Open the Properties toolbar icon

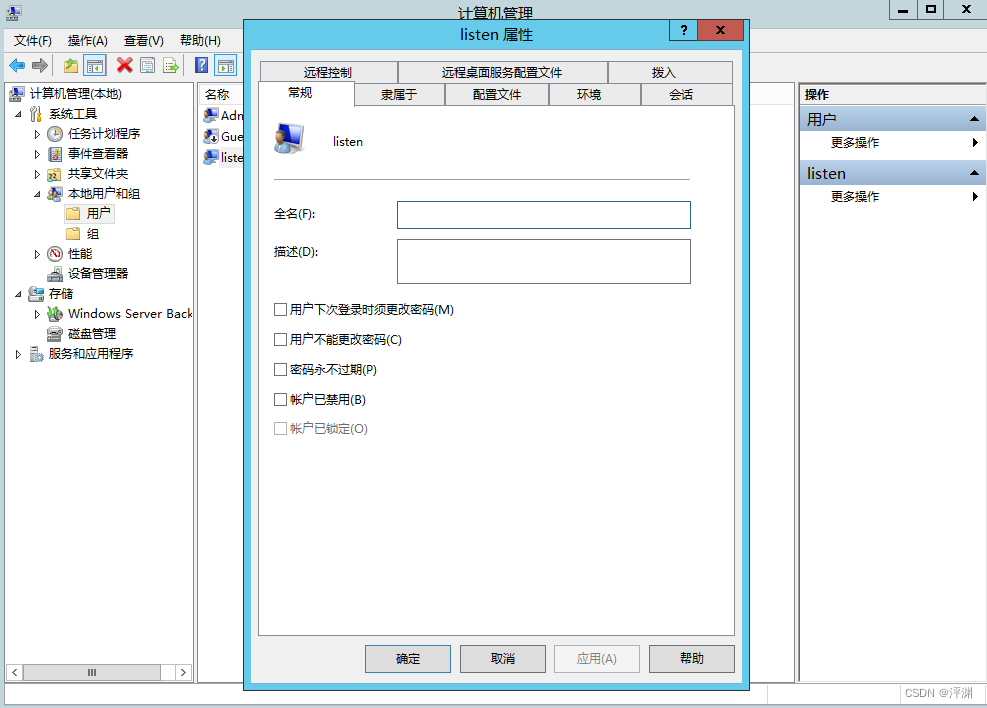[x=147, y=65]
